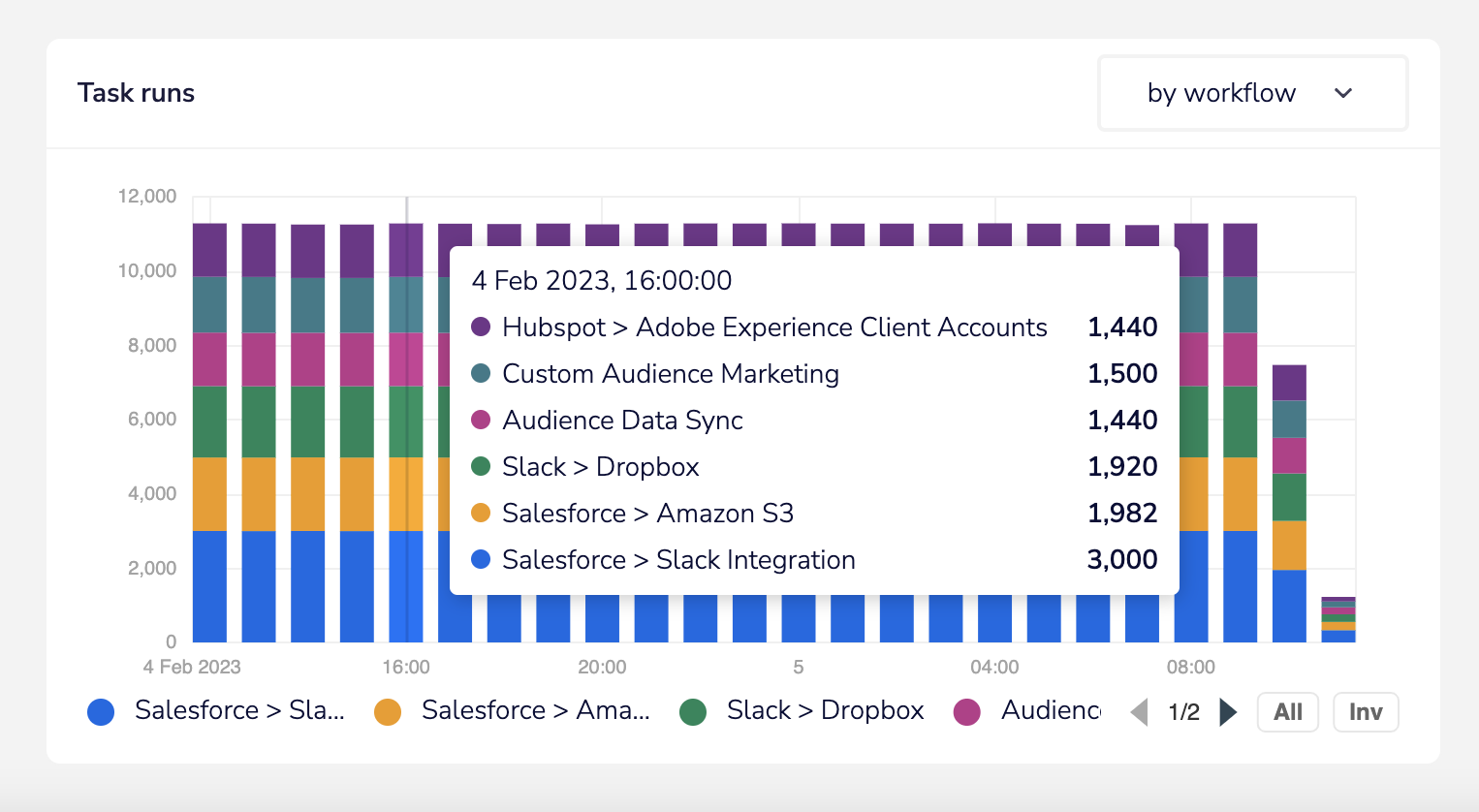Click the first bar at 4 Feb 2023
The width and height of the screenshot is (1479, 812).
[209, 433]
